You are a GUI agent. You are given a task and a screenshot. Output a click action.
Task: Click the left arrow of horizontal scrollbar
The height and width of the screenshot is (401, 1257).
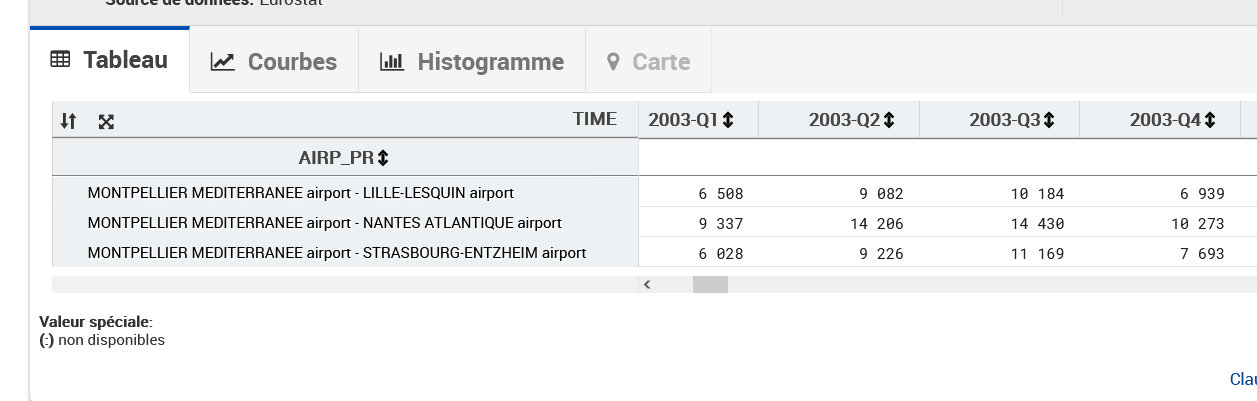click(647, 284)
